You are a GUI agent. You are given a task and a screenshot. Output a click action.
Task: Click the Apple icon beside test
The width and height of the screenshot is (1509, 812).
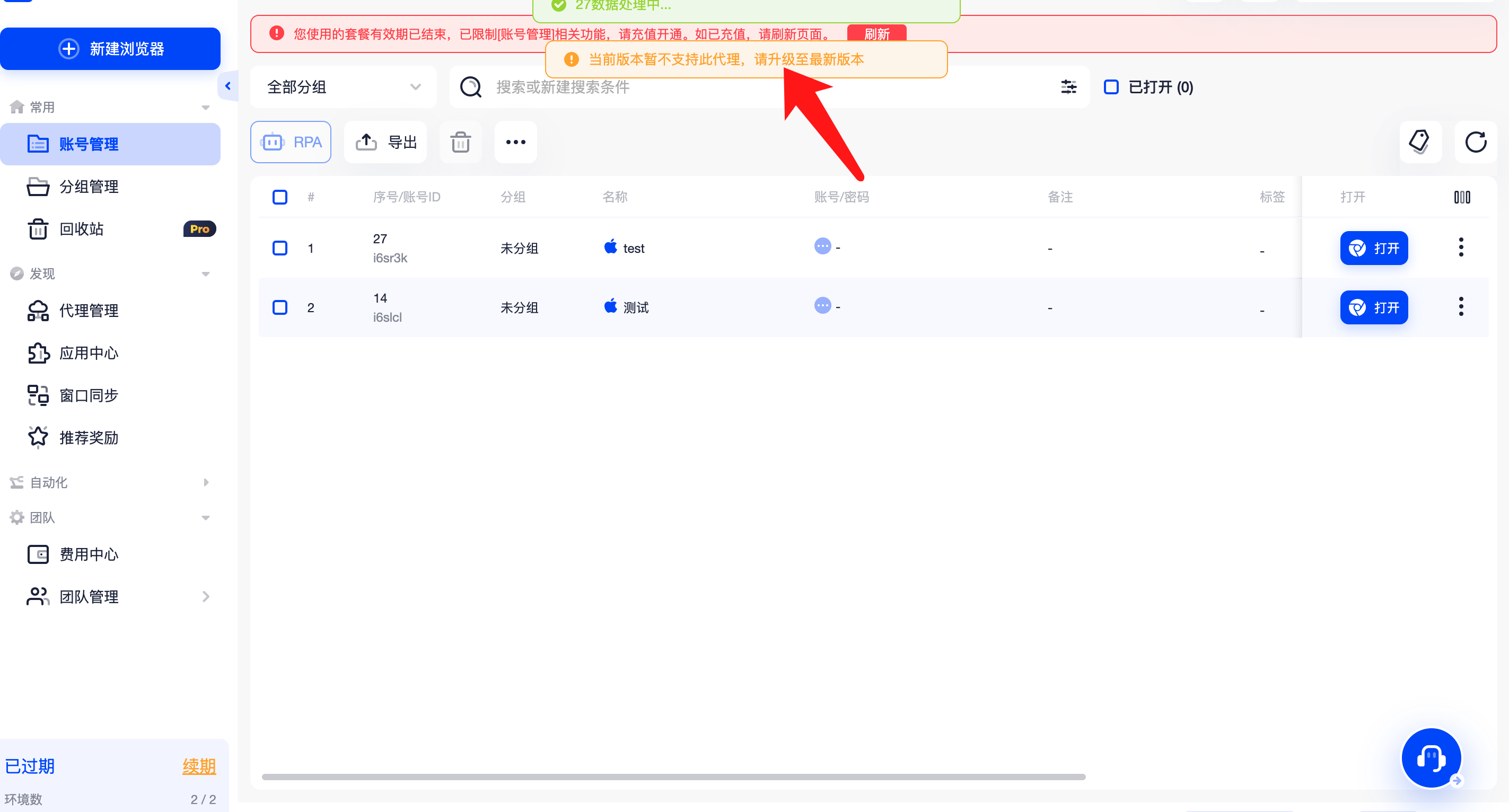click(610, 246)
